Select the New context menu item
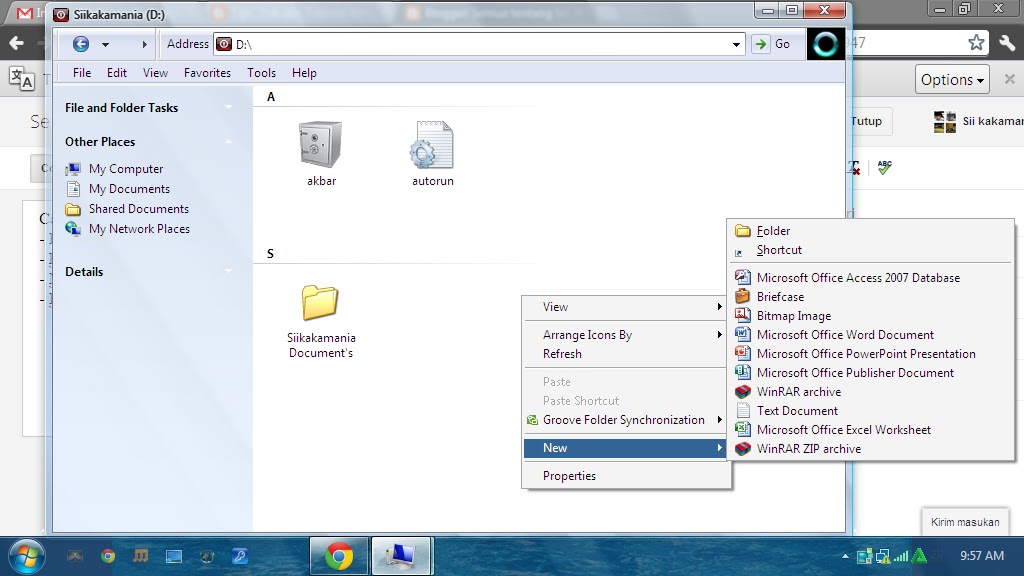The height and width of the screenshot is (576, 1024). 626,447
